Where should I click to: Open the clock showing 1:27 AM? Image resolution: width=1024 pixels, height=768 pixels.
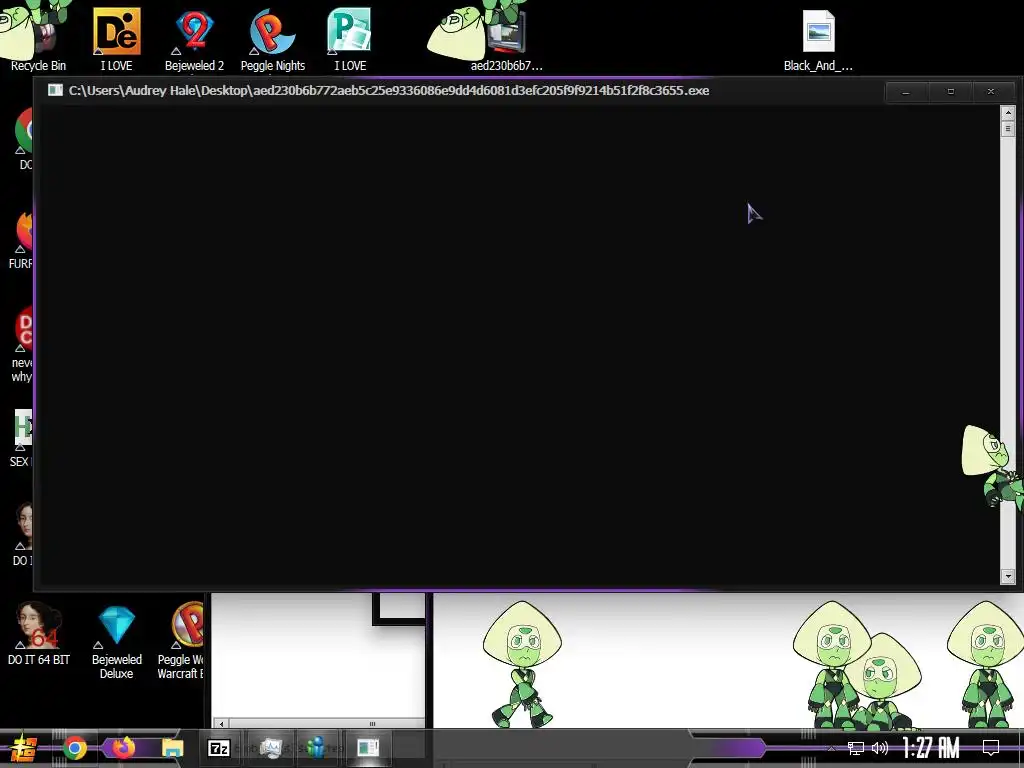931,748
